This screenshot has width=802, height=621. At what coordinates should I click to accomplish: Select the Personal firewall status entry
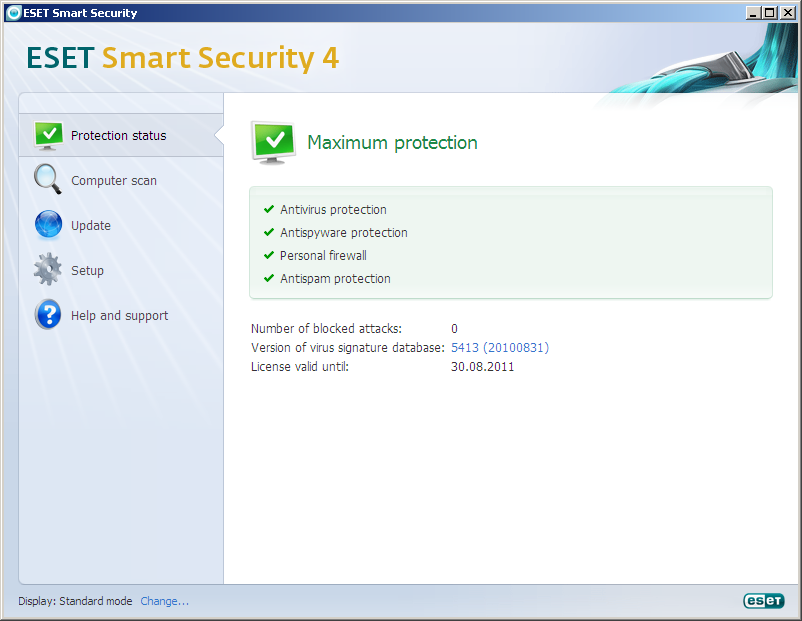point(323,256)
